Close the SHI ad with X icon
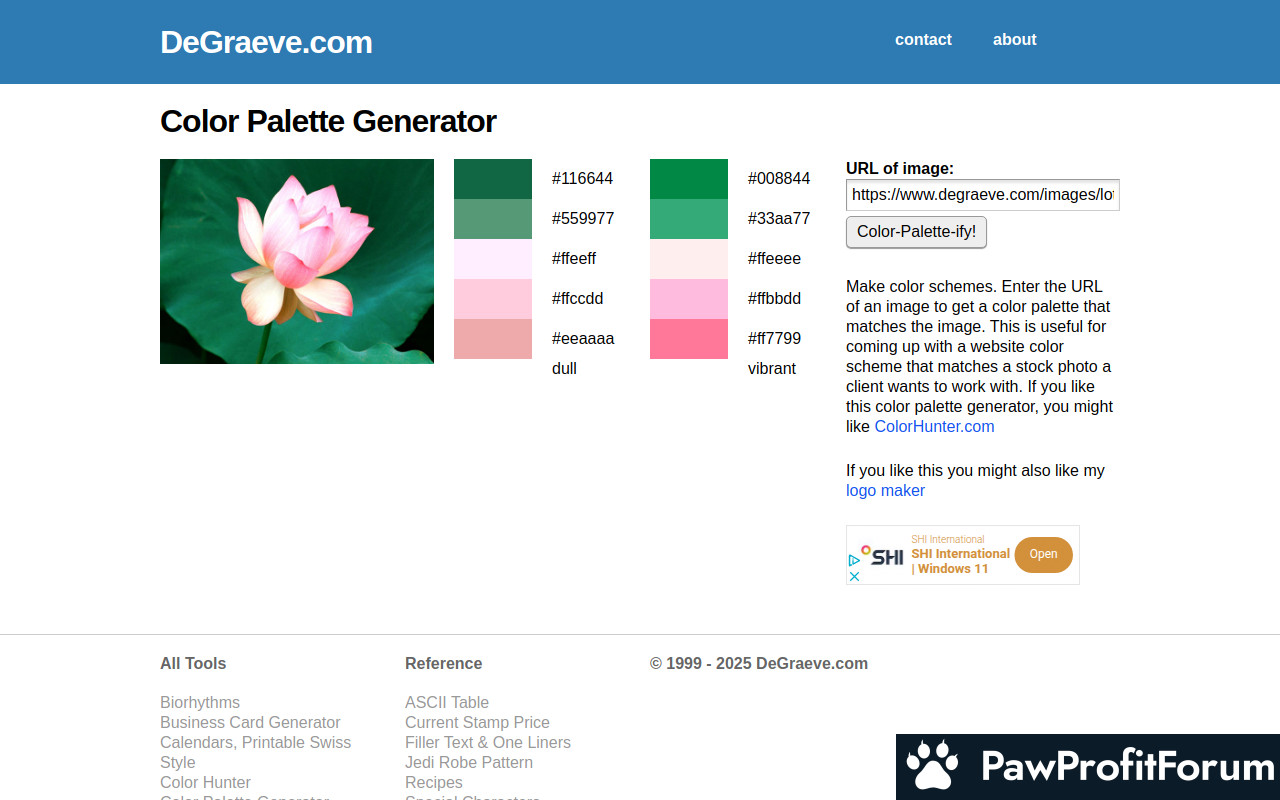 [854, 576]
